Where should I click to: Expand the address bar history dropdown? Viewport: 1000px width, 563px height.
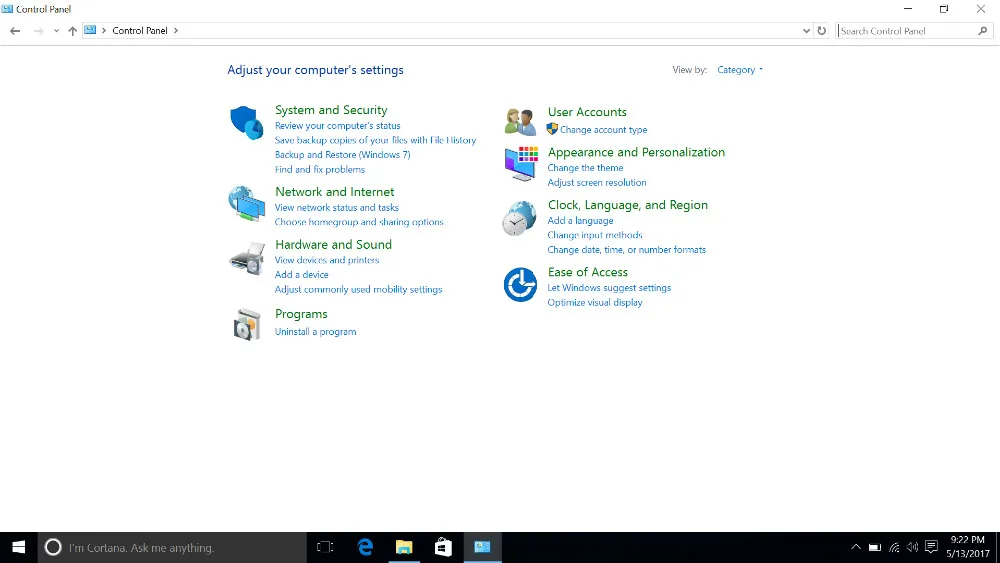pyautogui.click(x=806, y=31)
